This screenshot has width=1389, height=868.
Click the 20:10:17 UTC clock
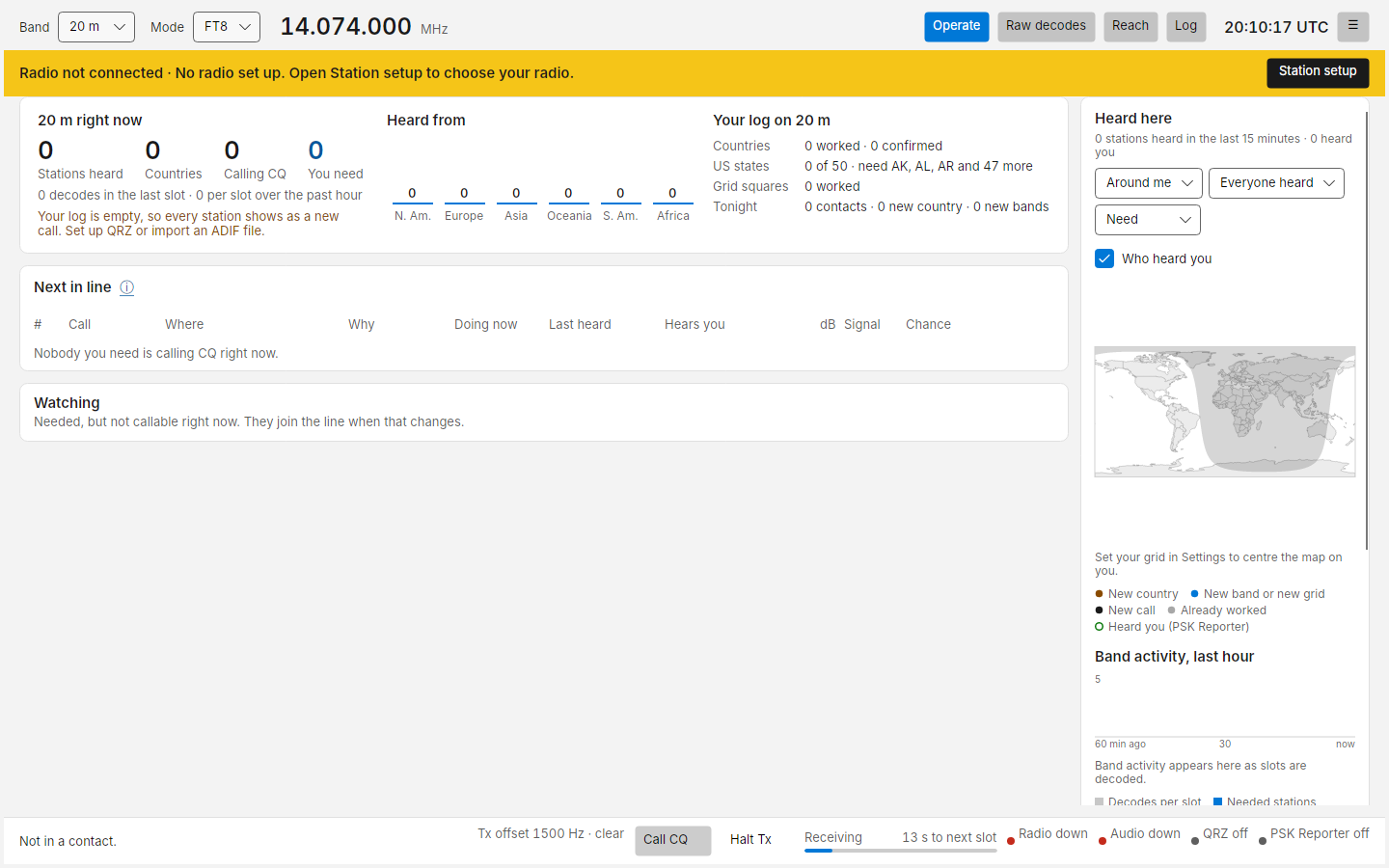coord(1276,27)
